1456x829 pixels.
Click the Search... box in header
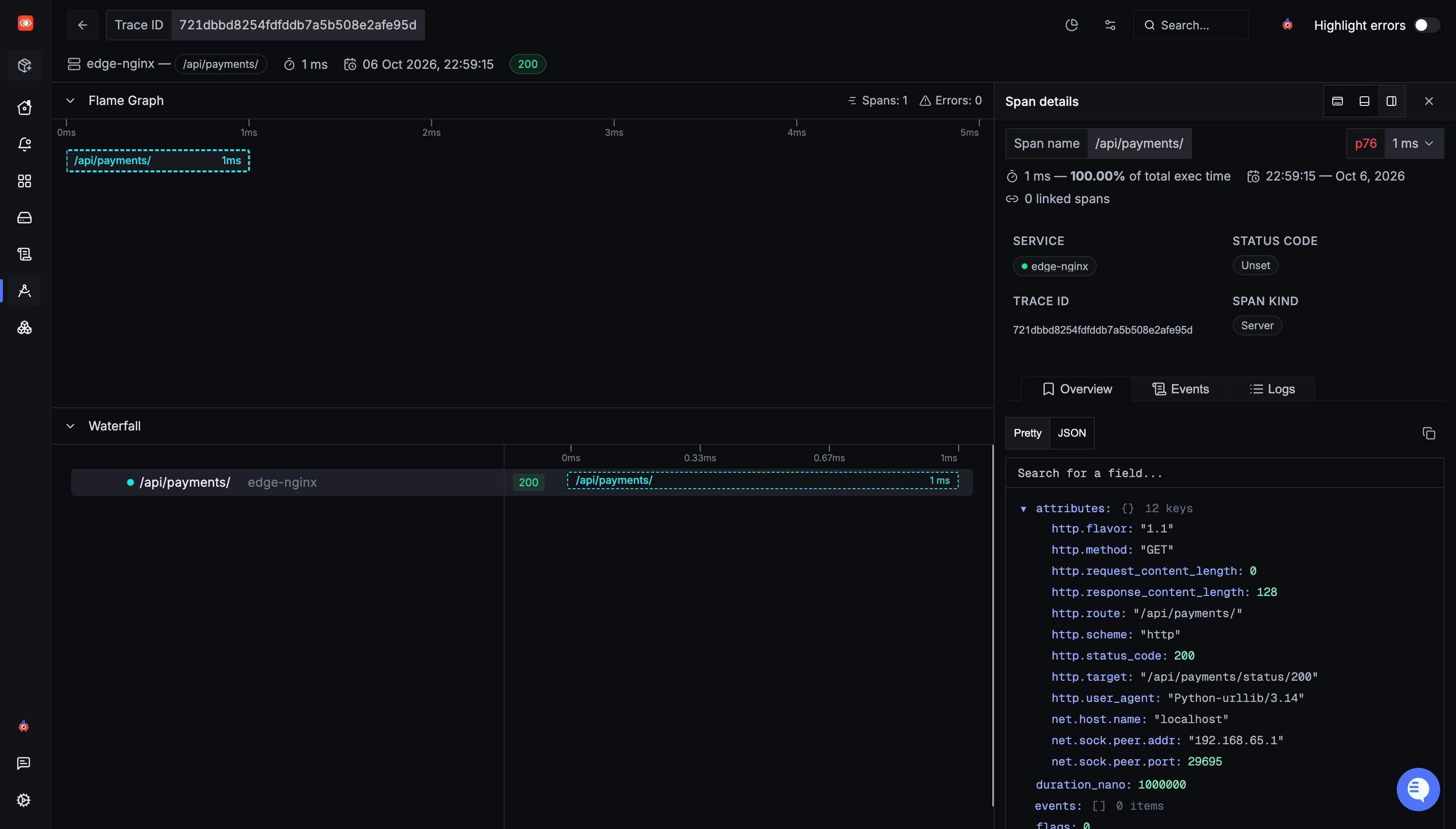pos(1191,25)
